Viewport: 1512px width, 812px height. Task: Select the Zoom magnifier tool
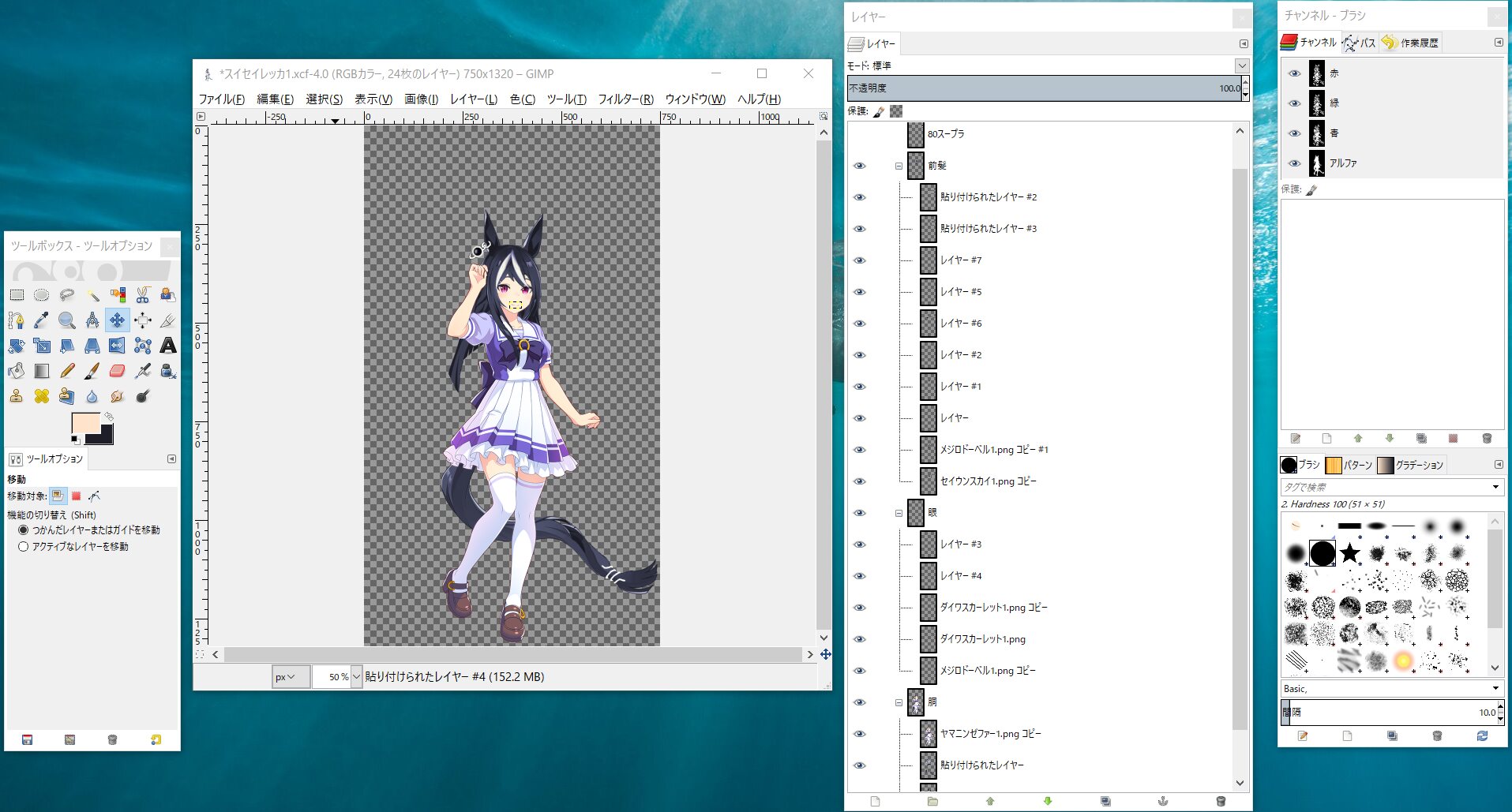pyautogui.click(x=67, y=320)
